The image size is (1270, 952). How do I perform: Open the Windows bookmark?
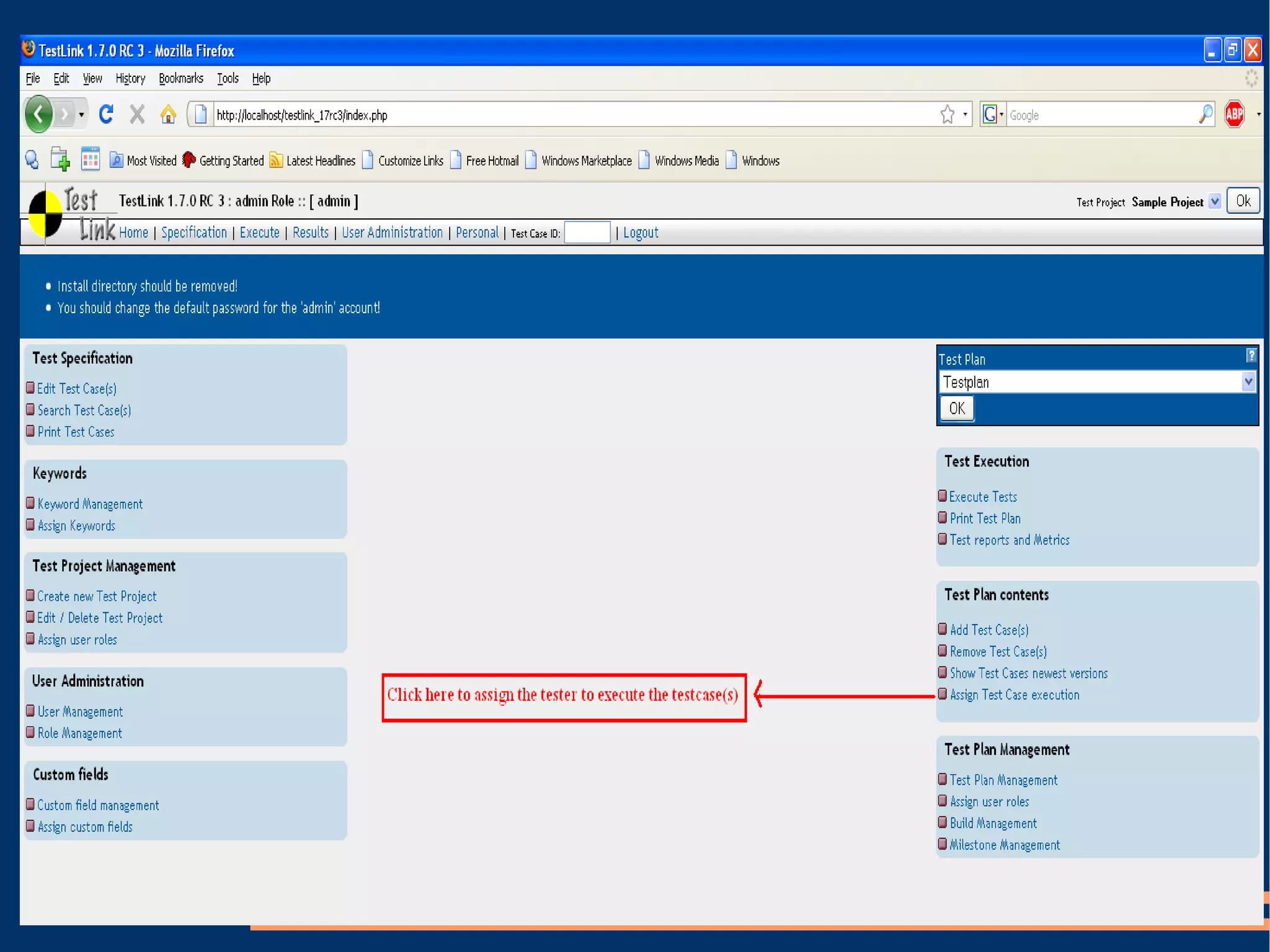click(x=753, y=161)
